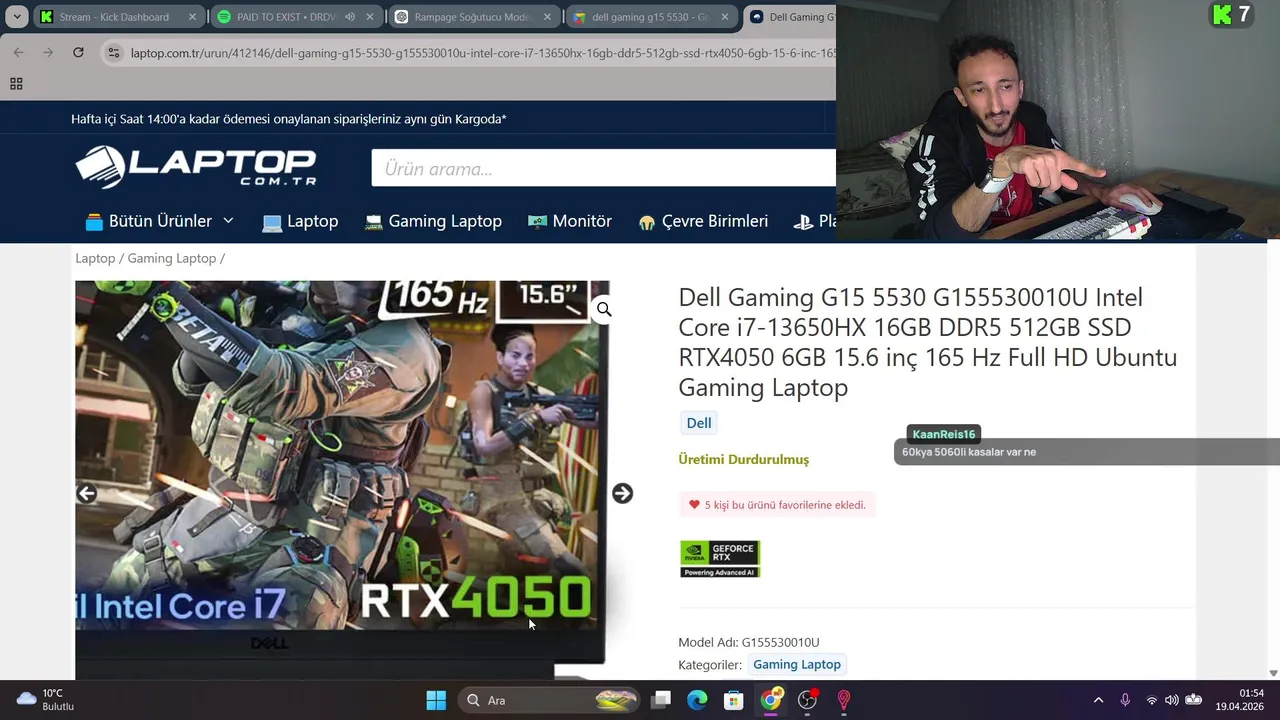The height and width of the screenshot is (720, 1280).
Task: Open the clock and date calendar
Action: [x=1239, y=699]
